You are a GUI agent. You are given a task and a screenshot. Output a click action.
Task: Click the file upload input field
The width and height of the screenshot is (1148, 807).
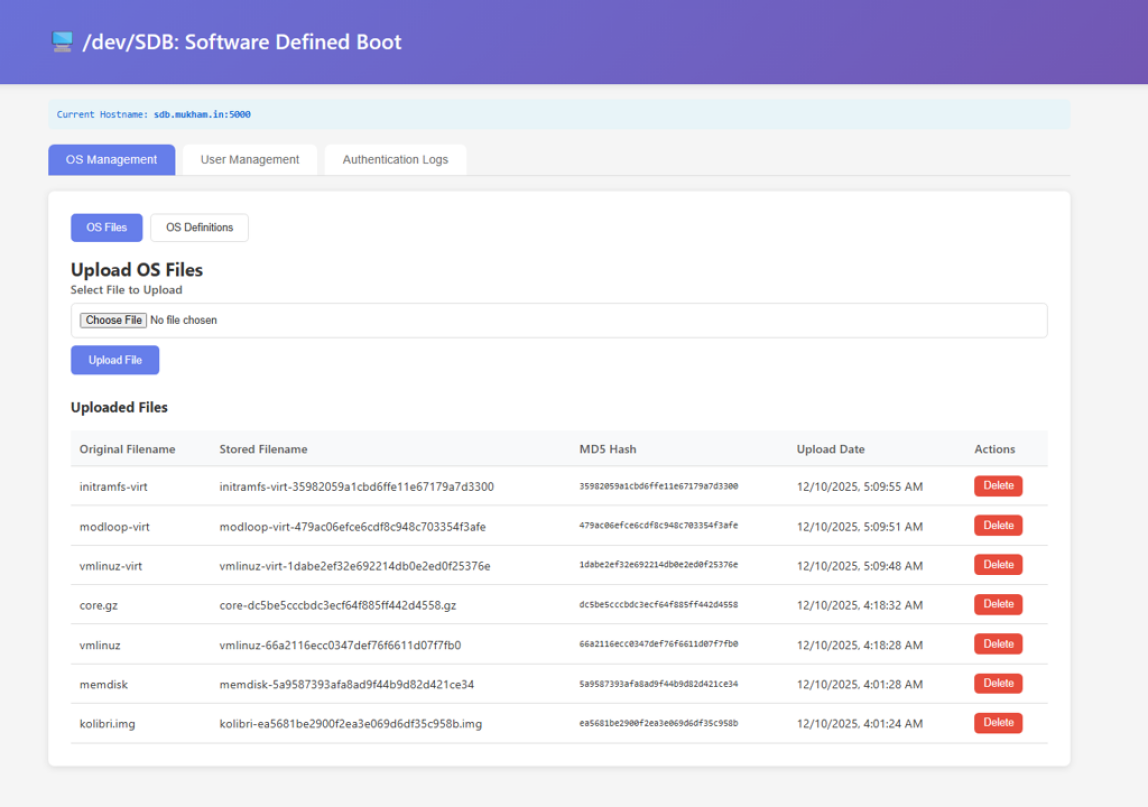click(113, 321)
